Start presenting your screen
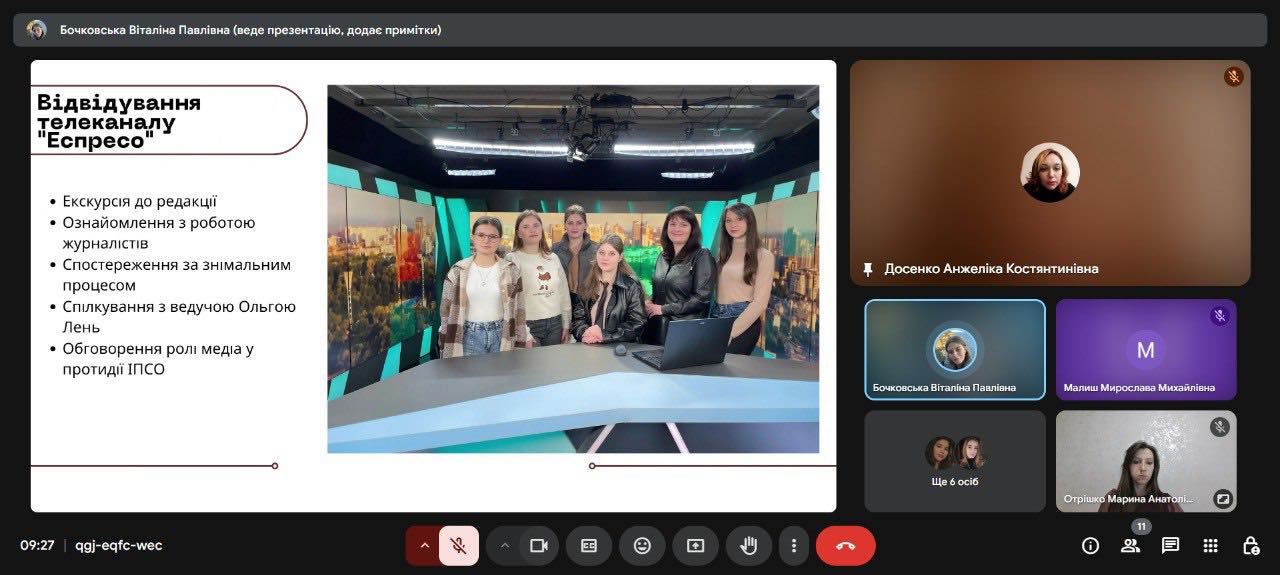1280x575 pixels. tap(695, 546)
